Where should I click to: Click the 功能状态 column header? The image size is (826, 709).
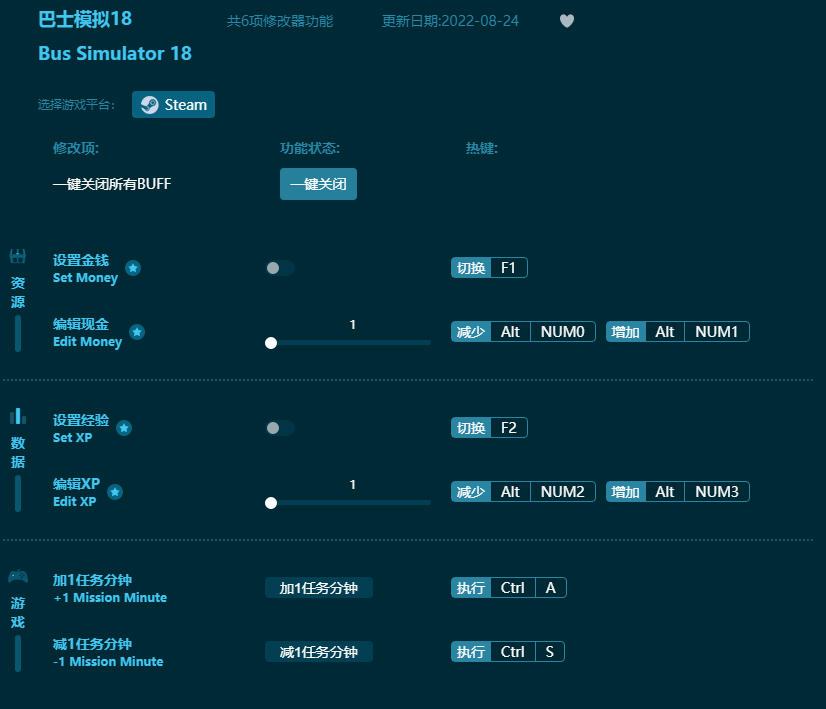(310, 148)
